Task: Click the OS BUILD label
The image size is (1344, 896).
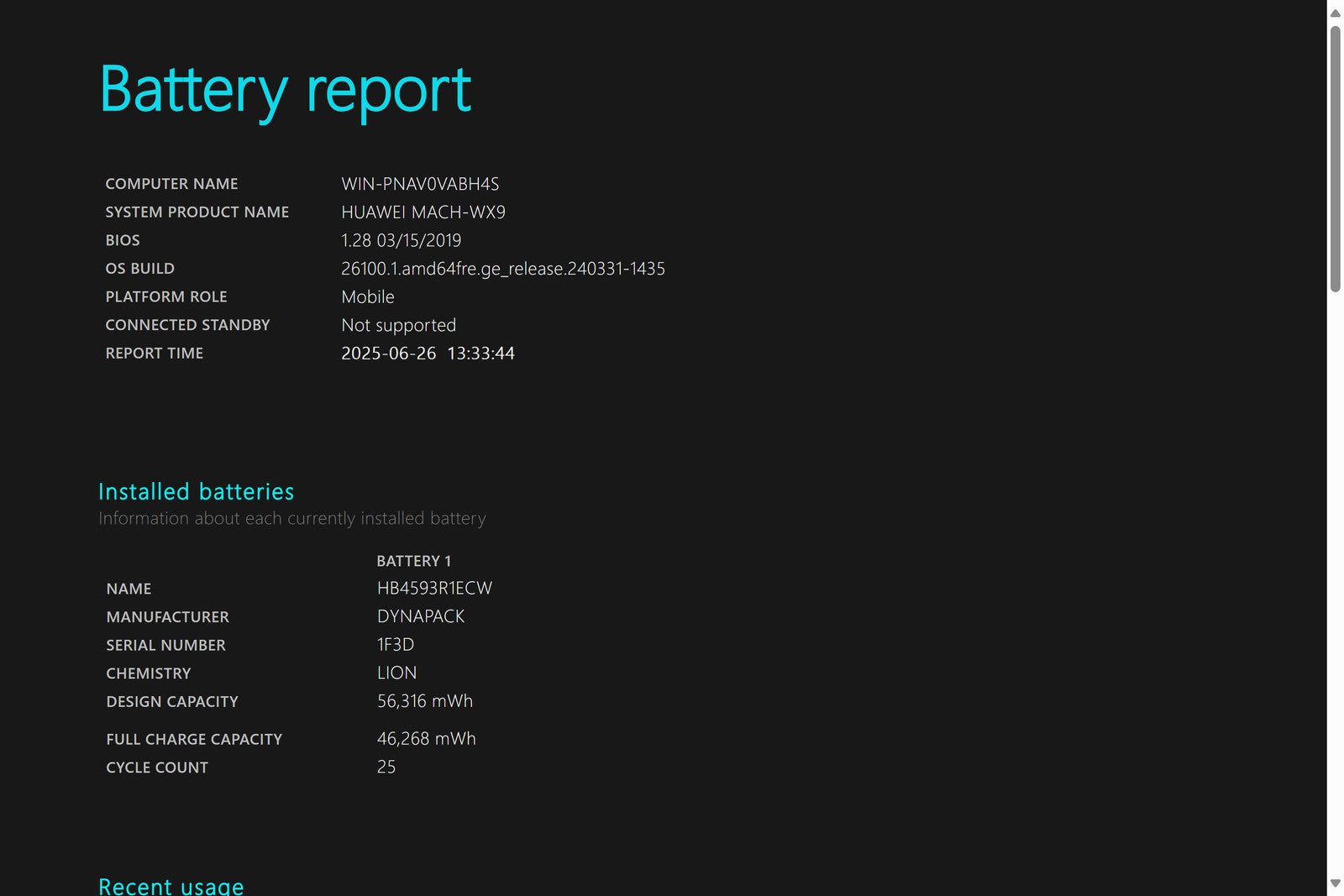Action: point(139,269)
